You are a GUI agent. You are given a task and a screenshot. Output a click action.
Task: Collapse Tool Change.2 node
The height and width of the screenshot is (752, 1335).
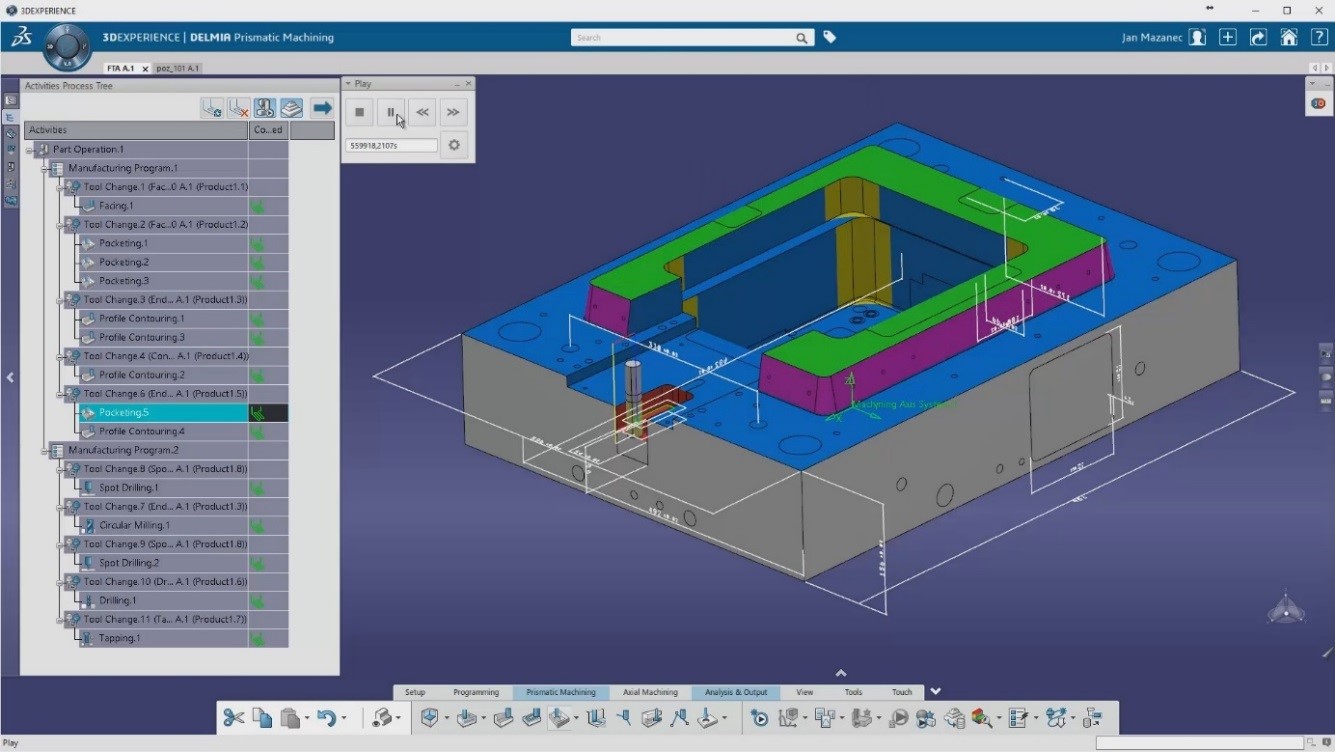(60, 225)
